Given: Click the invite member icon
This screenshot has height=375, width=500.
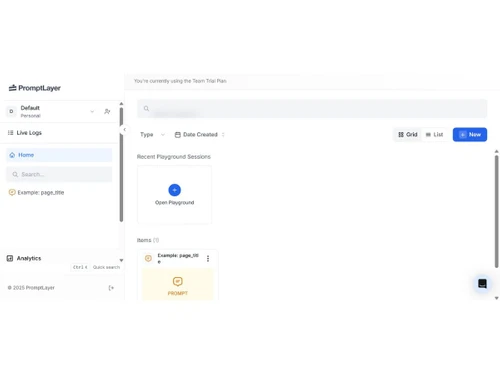Looking at the screenshot, I should coord(107,111).
